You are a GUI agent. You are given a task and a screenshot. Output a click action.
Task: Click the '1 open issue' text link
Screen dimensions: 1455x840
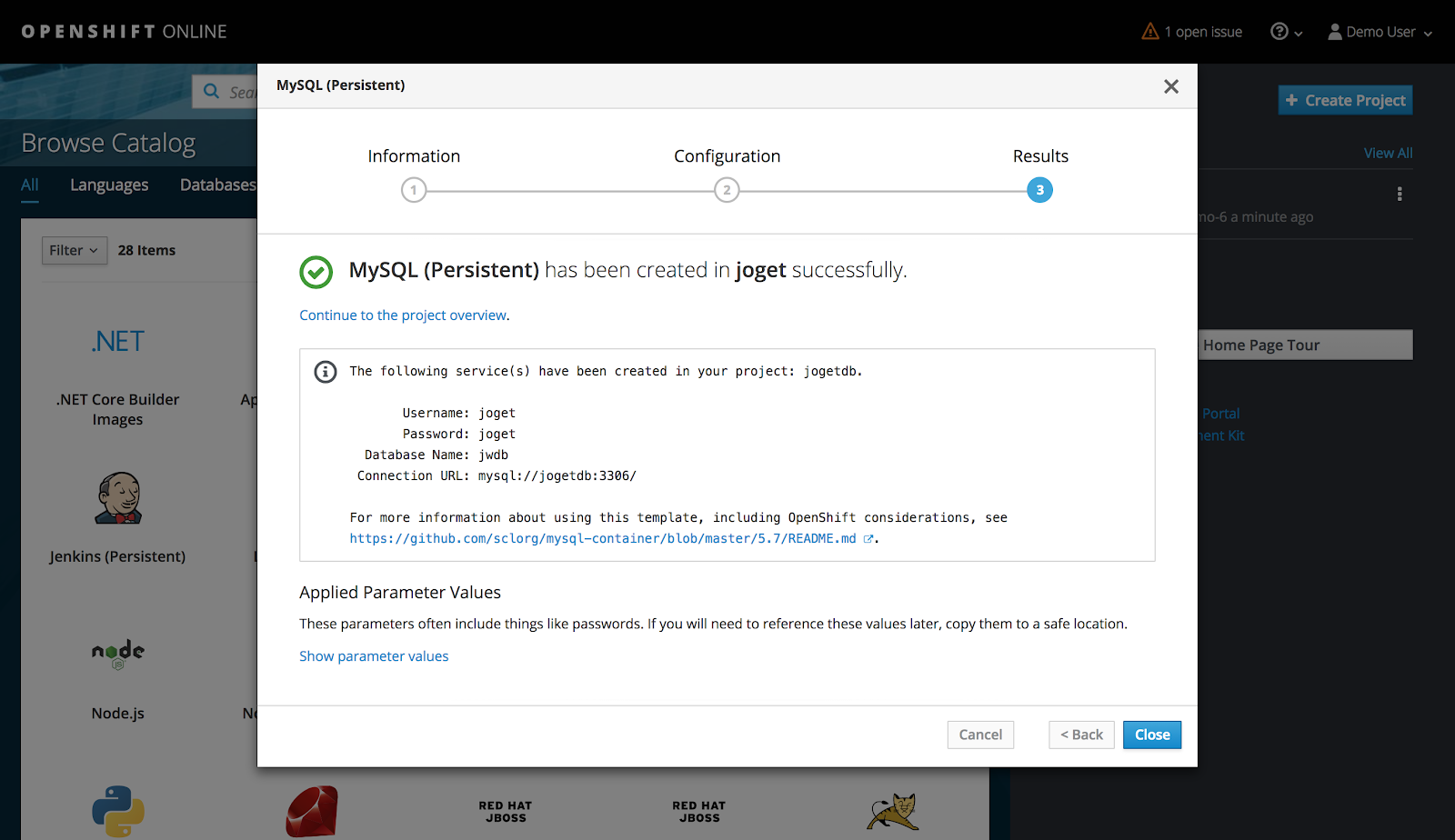pos(1203,32)
